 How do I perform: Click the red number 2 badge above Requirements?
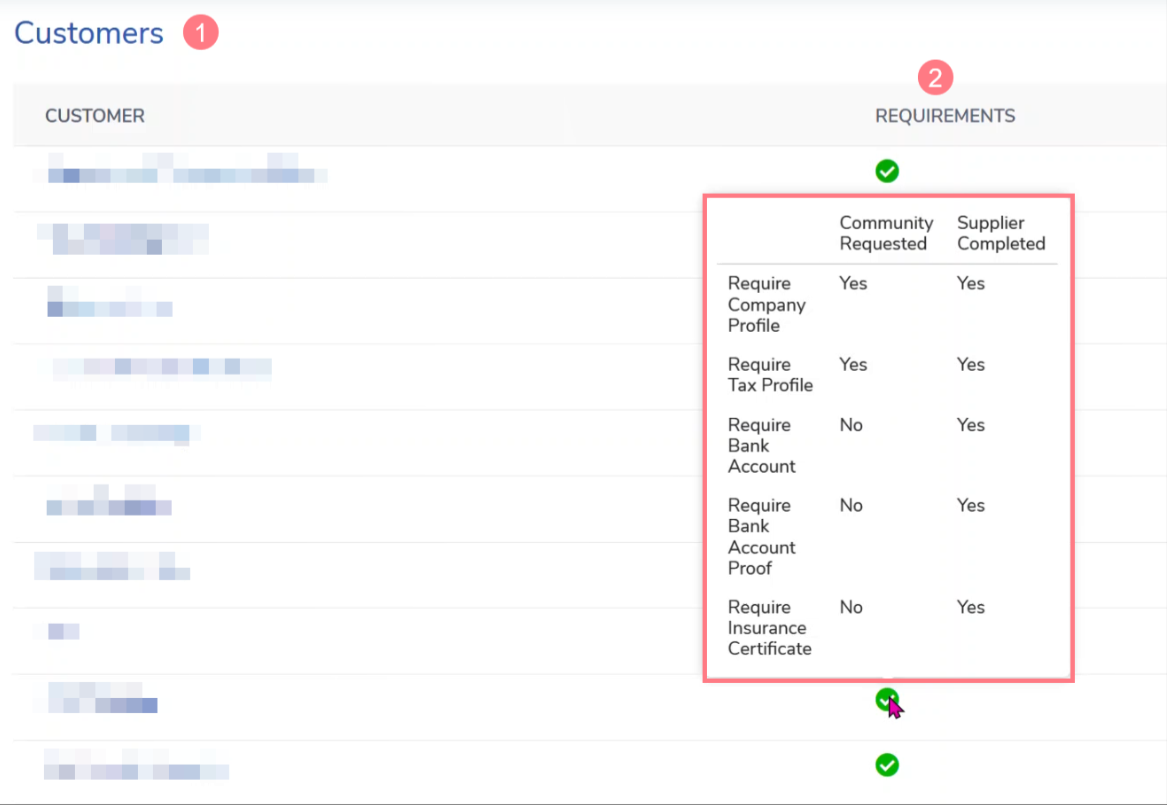coord(936,78)
